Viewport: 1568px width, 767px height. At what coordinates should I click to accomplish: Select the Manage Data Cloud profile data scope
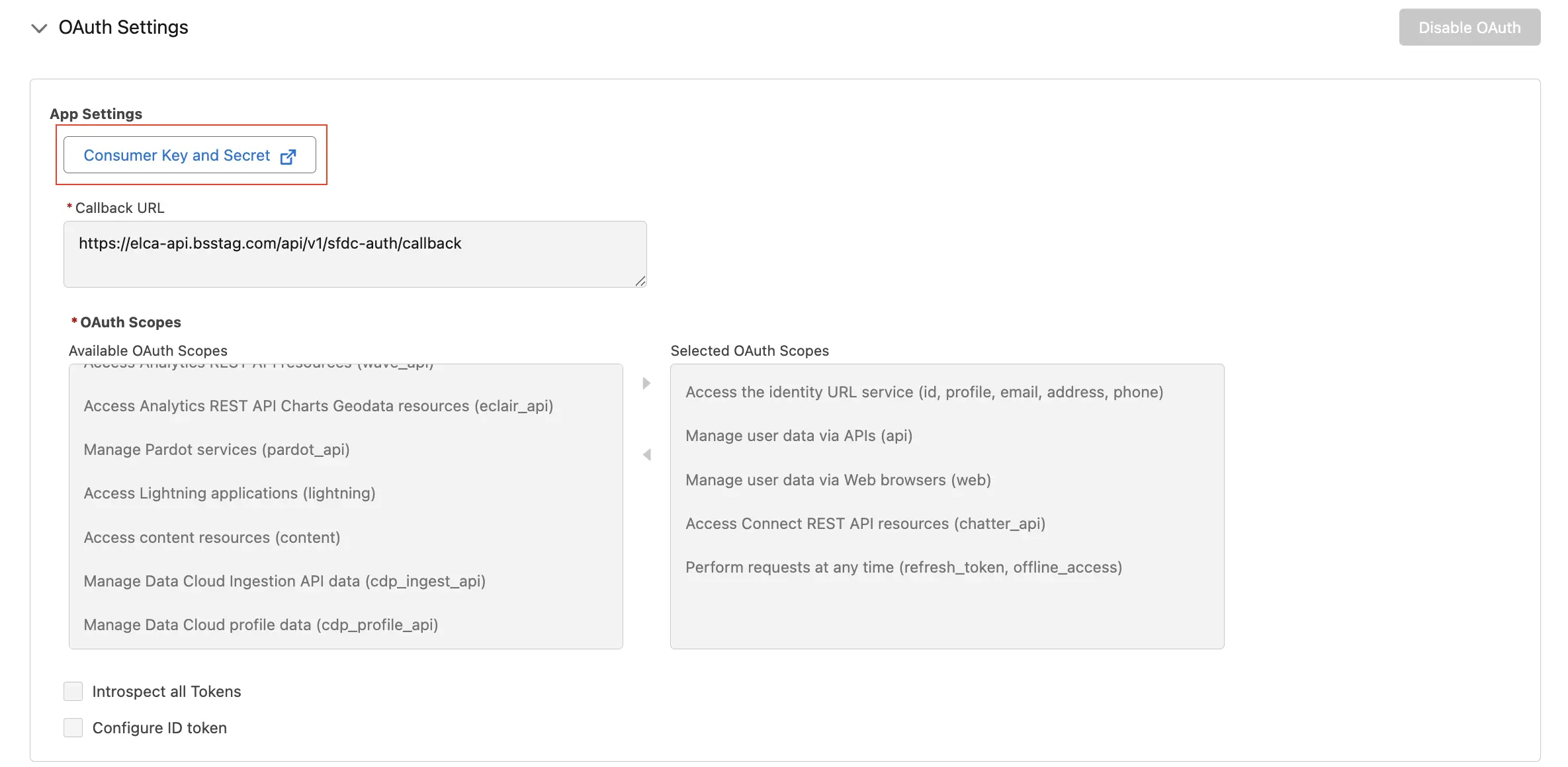(261, 625)
